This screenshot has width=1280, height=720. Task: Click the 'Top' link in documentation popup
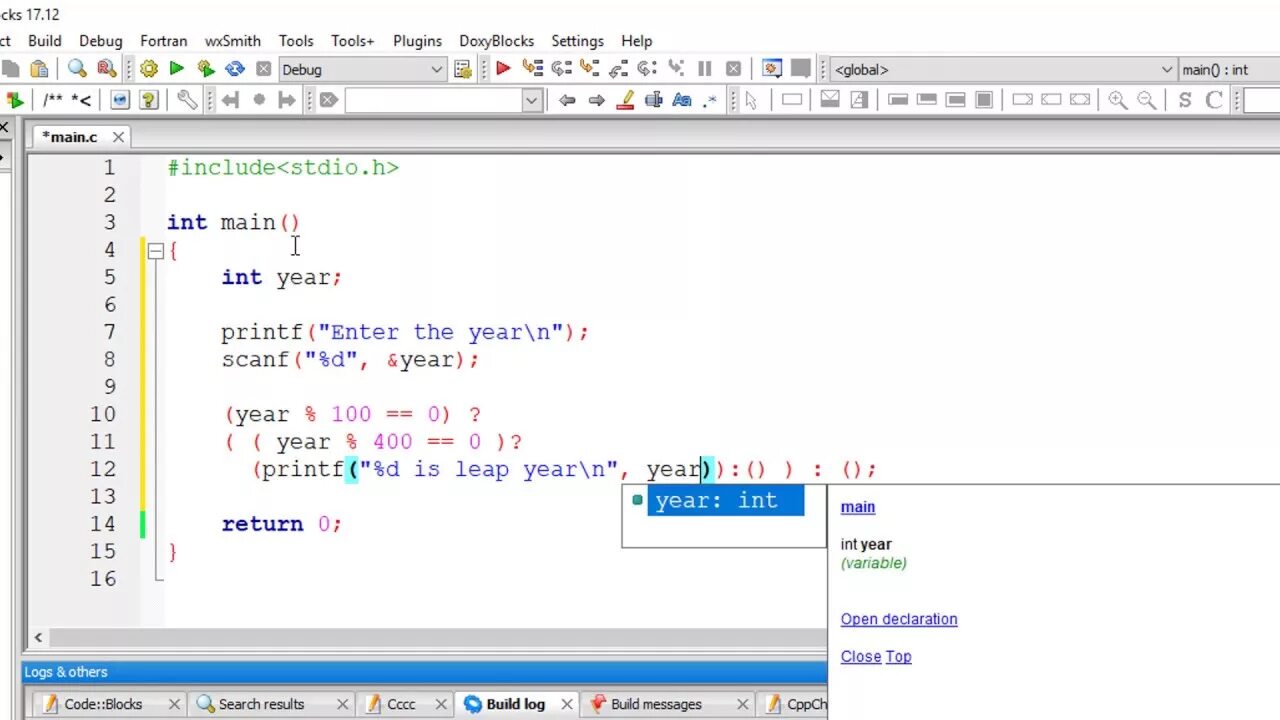[899, 656]
